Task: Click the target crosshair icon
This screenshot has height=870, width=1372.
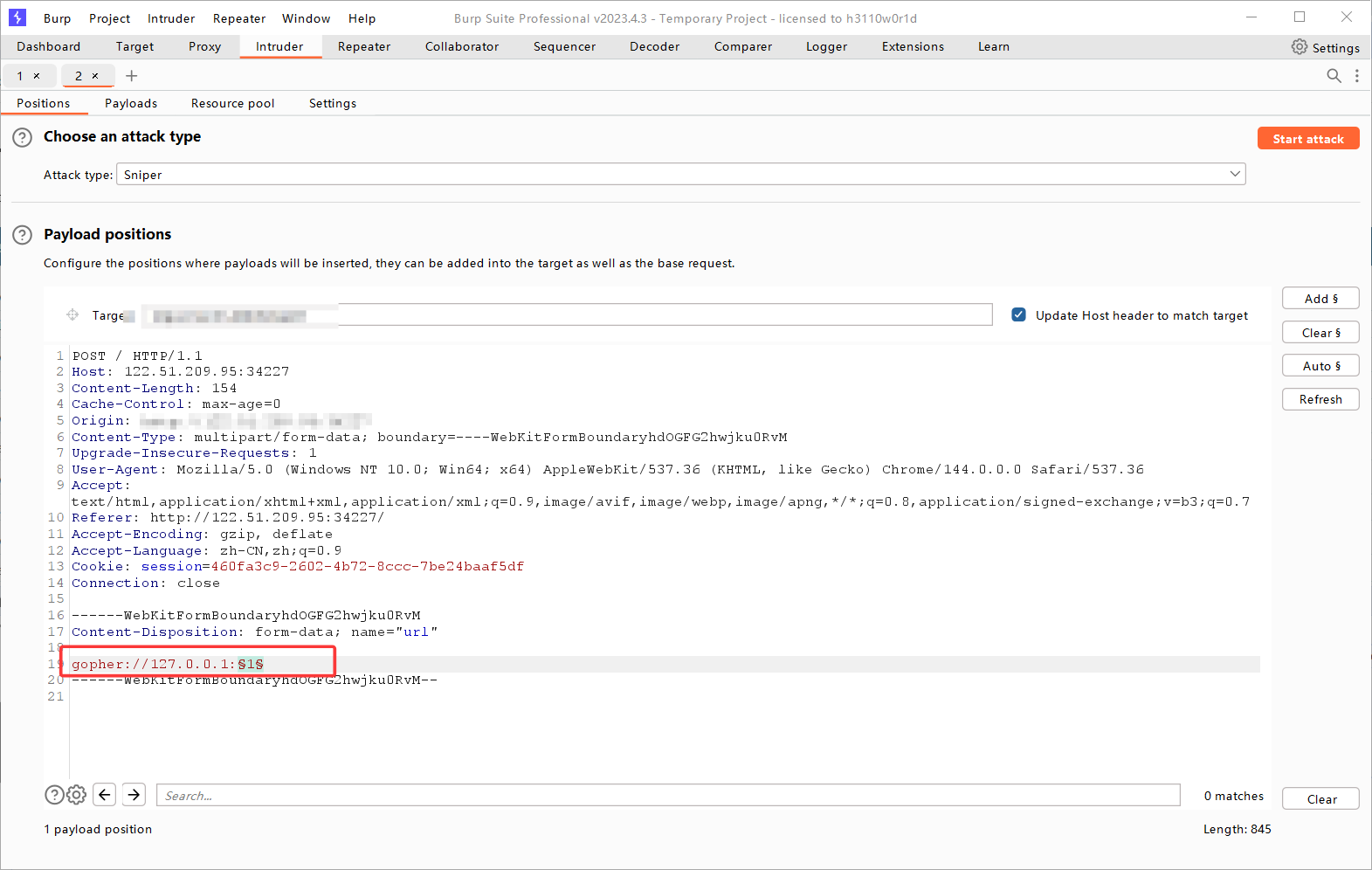Action: [x=72, y=314]
